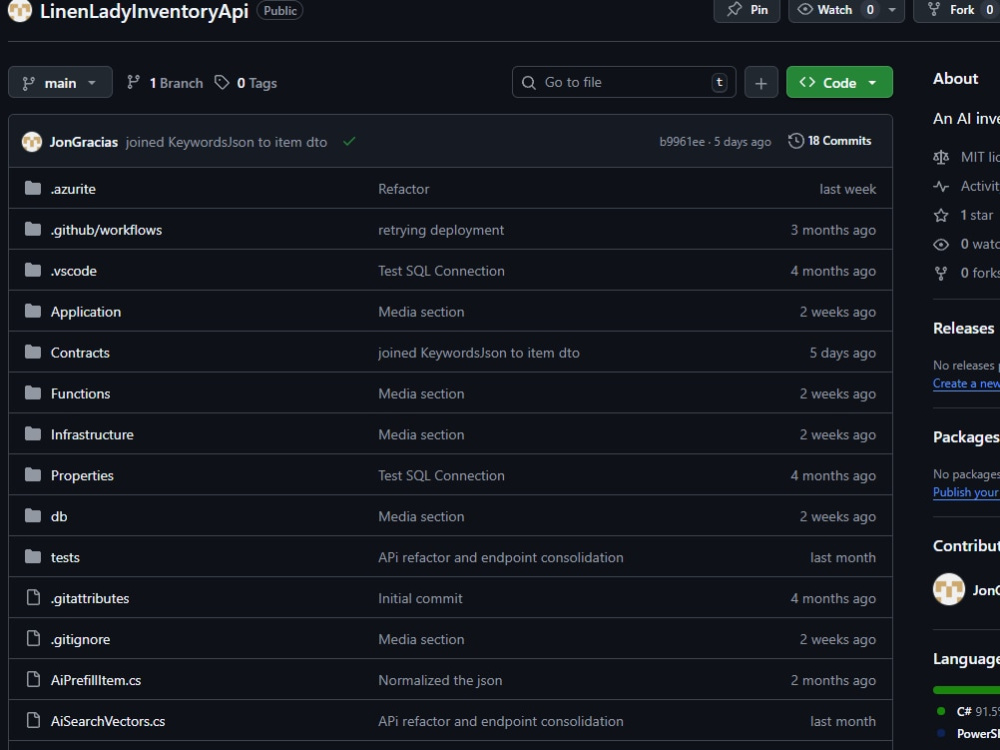
Task: Open the Contracts folder name
Action: click(x=80, y=352)
